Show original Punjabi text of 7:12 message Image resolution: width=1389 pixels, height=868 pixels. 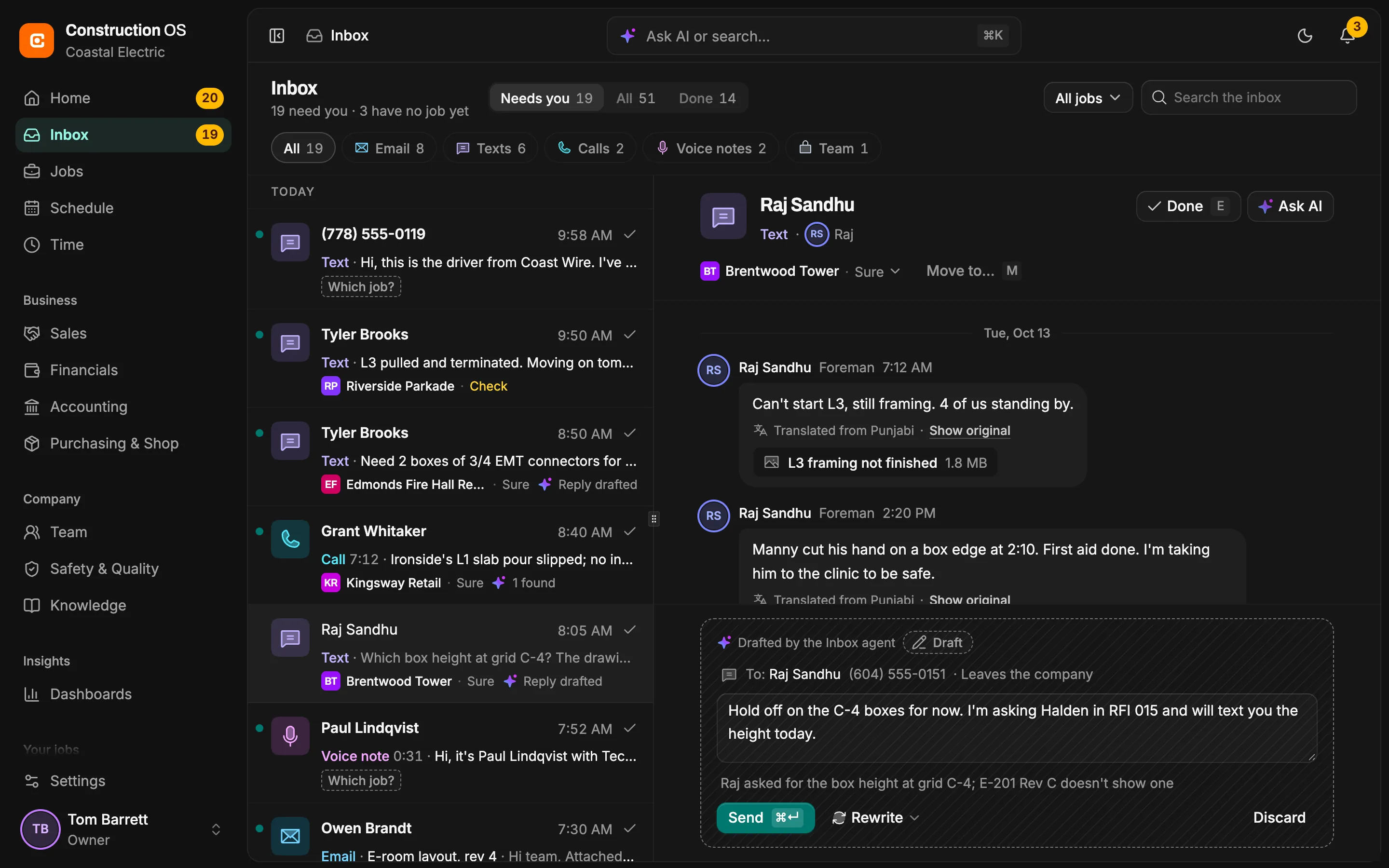969,431
